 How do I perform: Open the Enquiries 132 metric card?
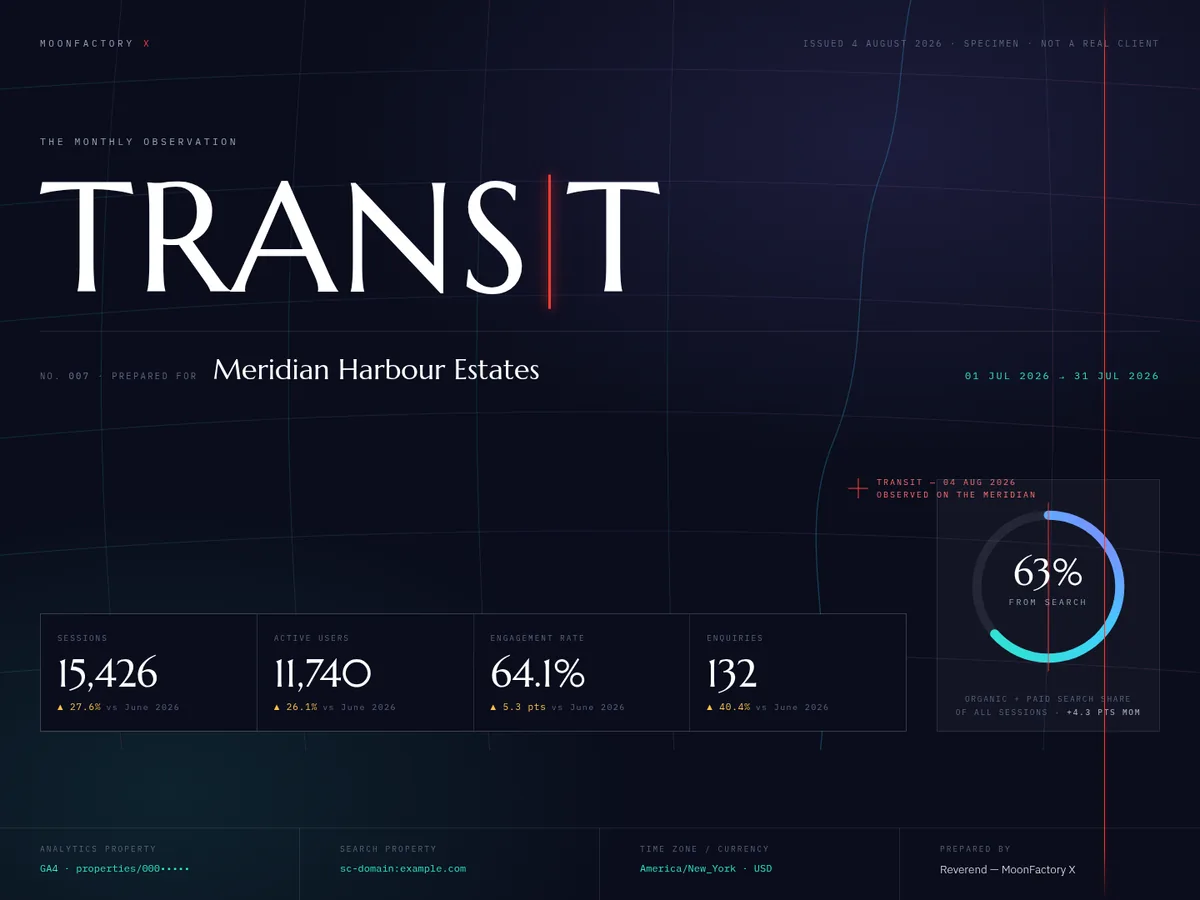798,672
